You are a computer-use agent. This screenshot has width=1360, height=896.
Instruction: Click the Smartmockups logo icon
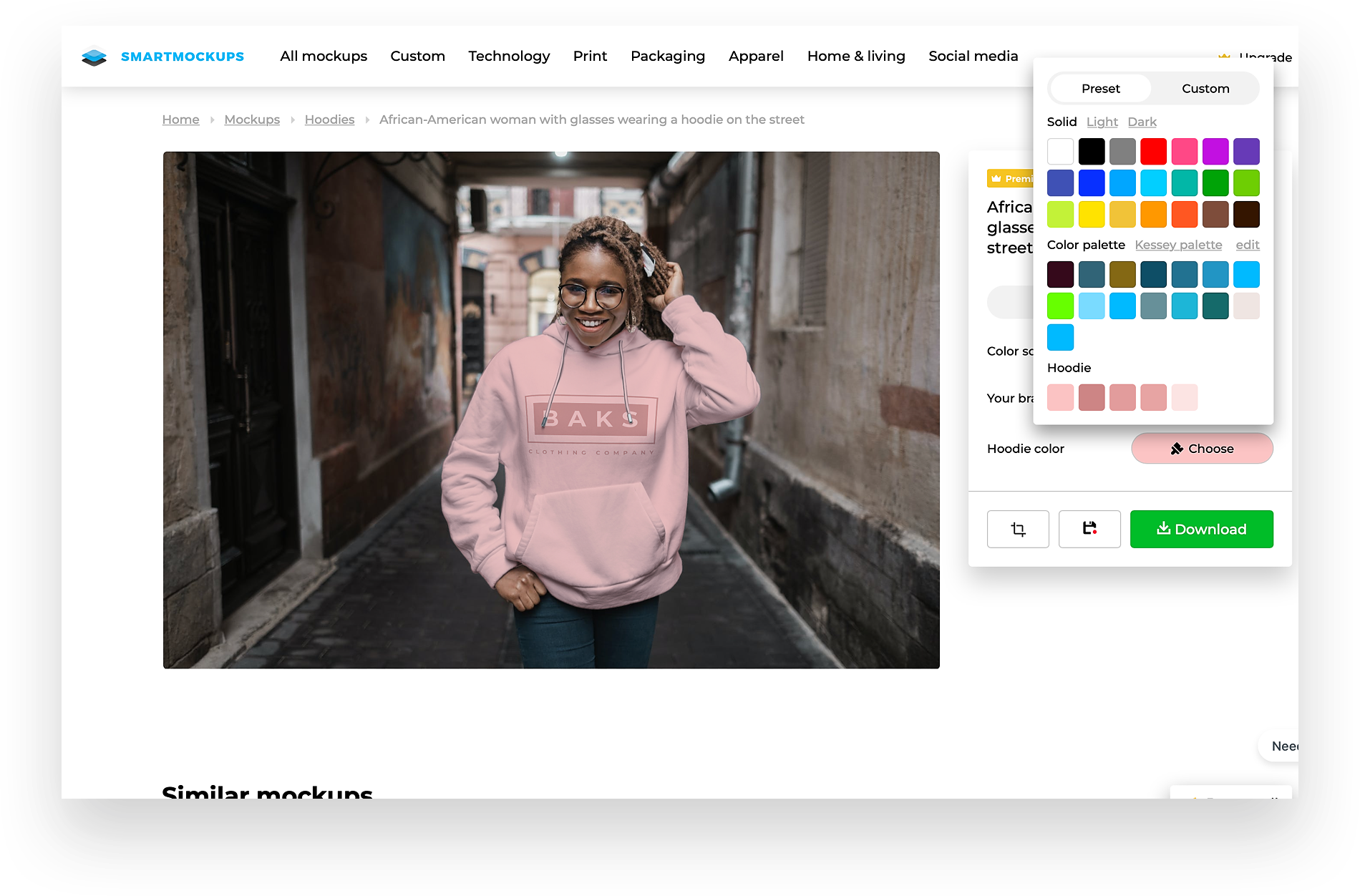coord(94,57)
